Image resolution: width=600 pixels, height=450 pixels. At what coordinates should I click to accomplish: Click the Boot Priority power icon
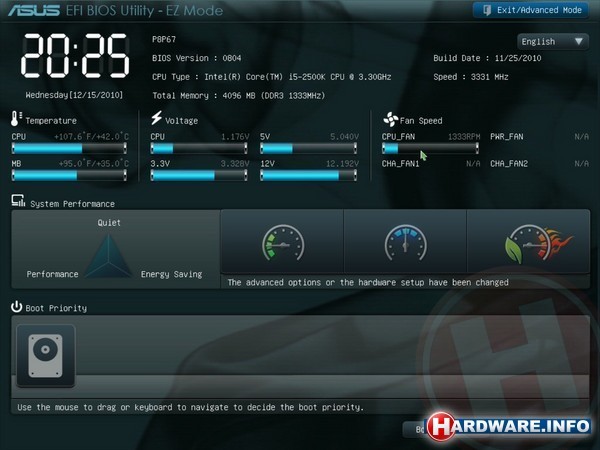tap(16, 307)
